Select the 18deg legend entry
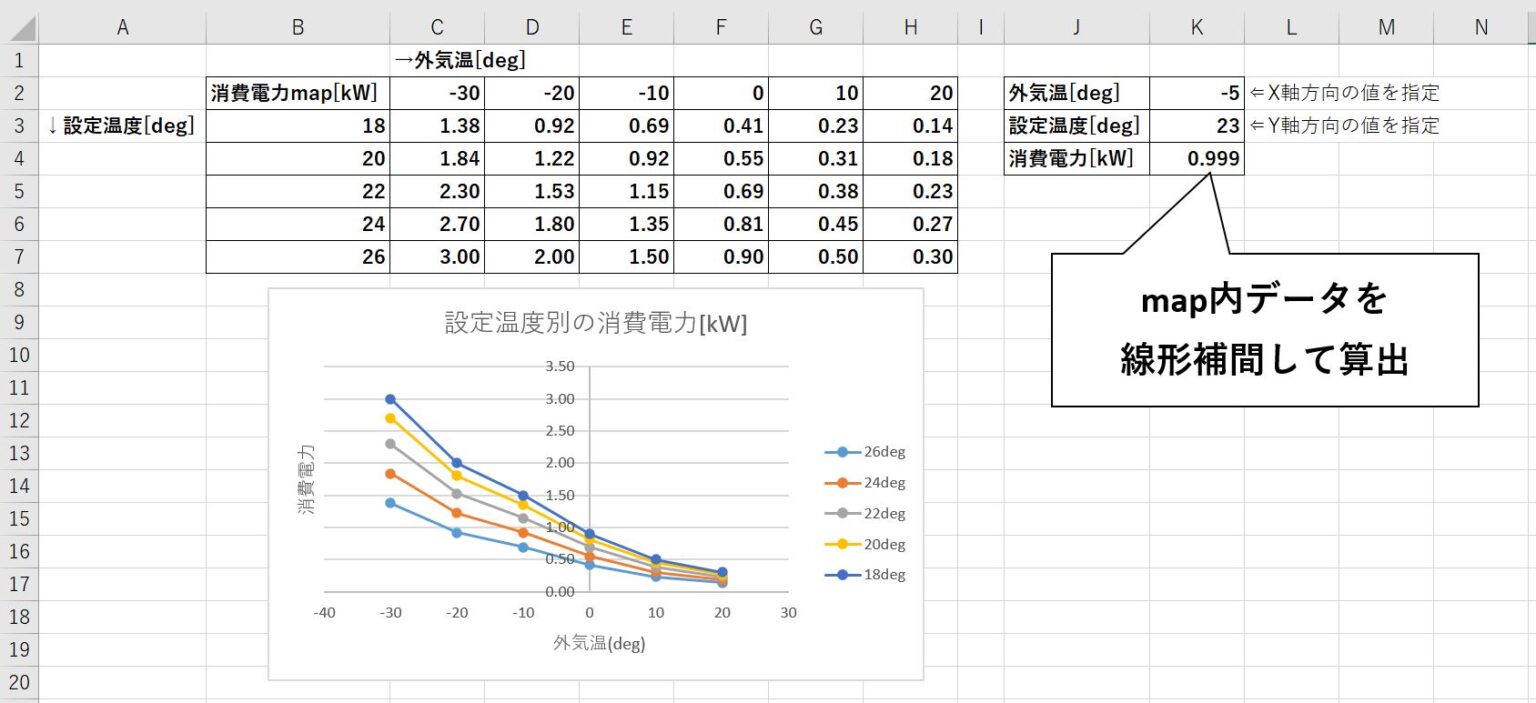Image resolution: width=1536 pixels, height=703 pixels. 865,576
